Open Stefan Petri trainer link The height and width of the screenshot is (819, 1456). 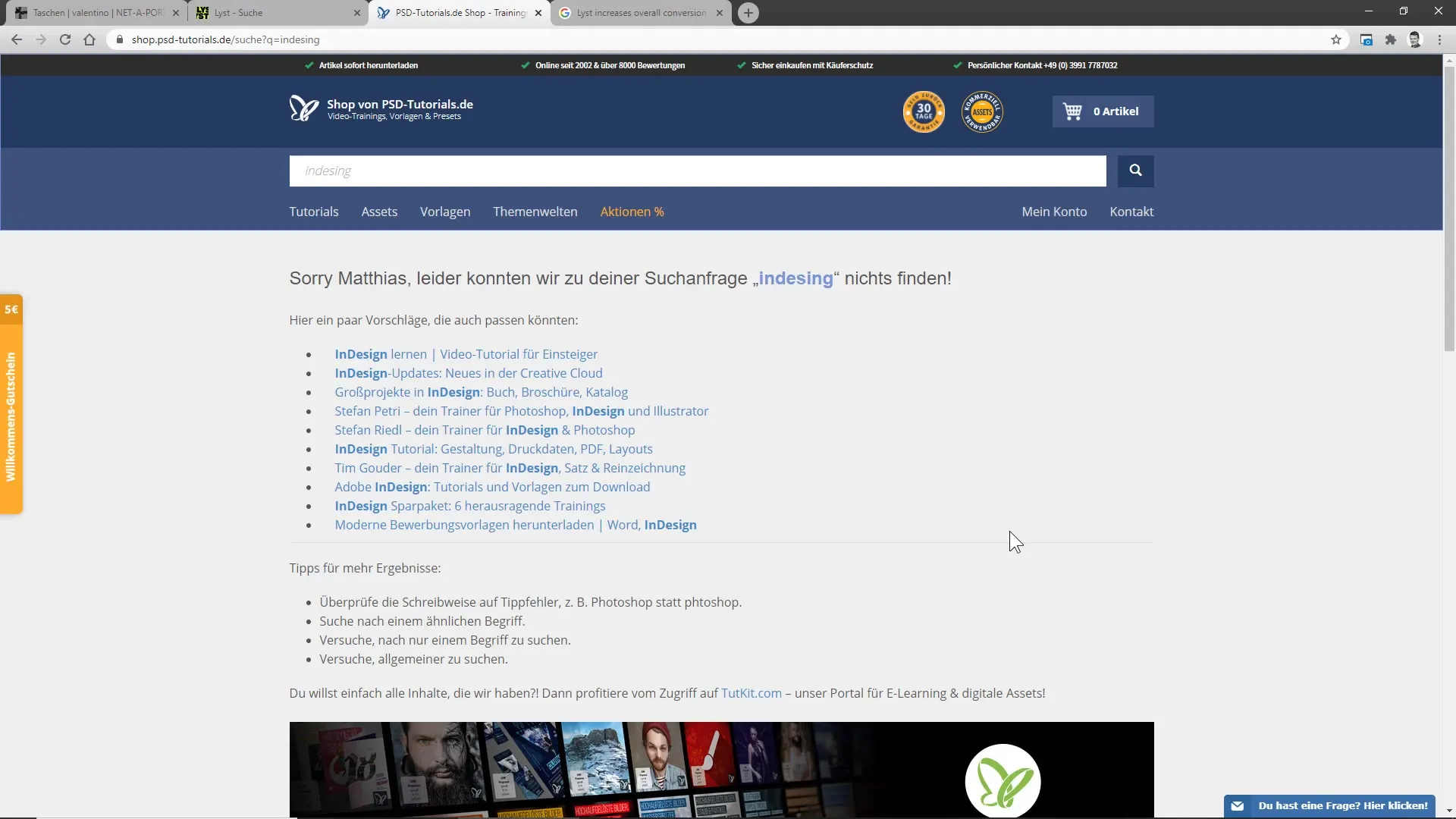(522, 411)
